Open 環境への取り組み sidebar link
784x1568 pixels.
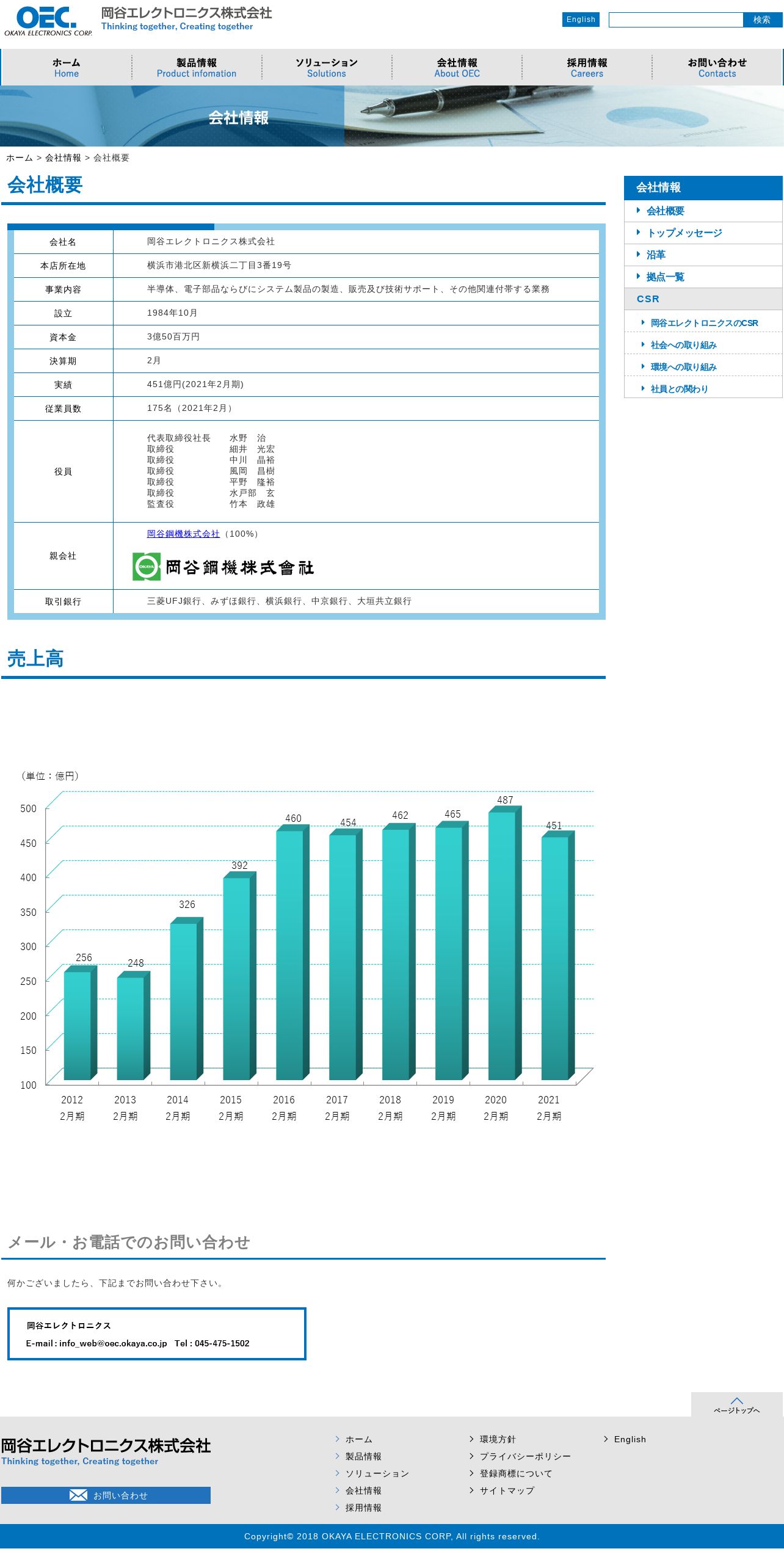[x=703, y=367]
